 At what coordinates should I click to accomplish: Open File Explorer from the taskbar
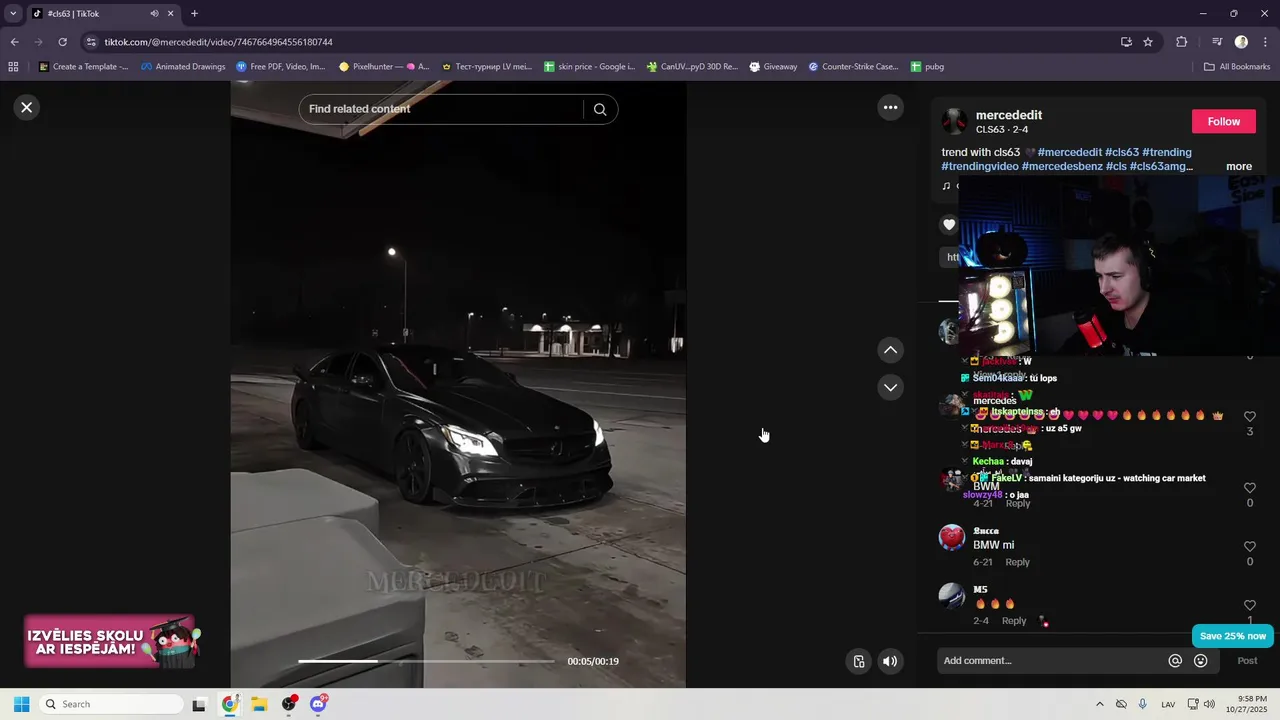(x=259, y=704)
